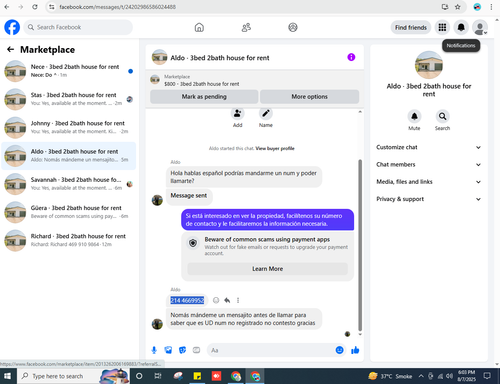This screenshot has height=384, width=500.
Task: Mute the conversation with the bell icon
Action: pyautogui.click(x=414, y=116)
